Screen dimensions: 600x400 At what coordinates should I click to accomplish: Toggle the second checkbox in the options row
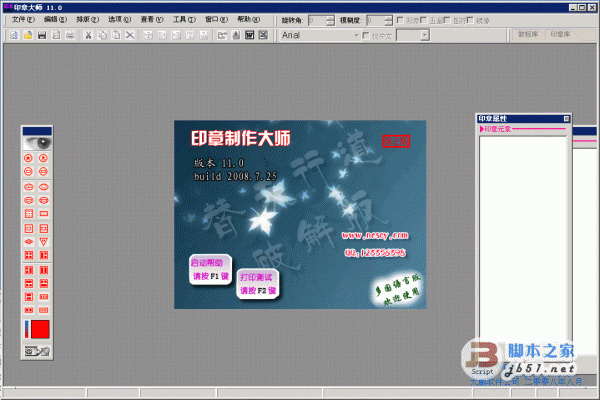[424, 20]
